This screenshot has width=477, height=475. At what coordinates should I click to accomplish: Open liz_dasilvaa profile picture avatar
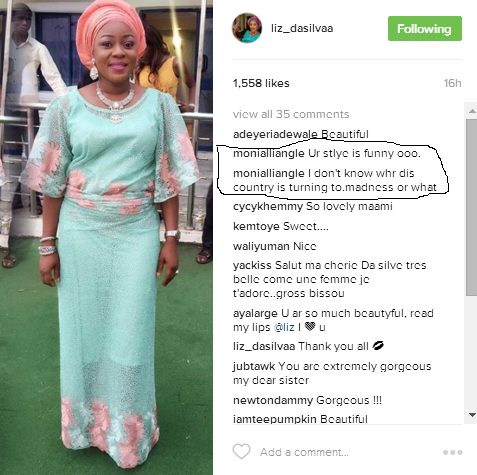coord(247,28)
